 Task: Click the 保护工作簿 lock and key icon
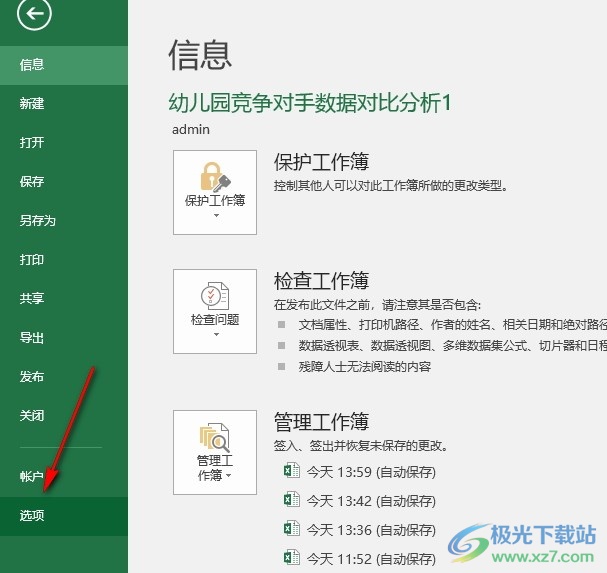click(215, 177)
